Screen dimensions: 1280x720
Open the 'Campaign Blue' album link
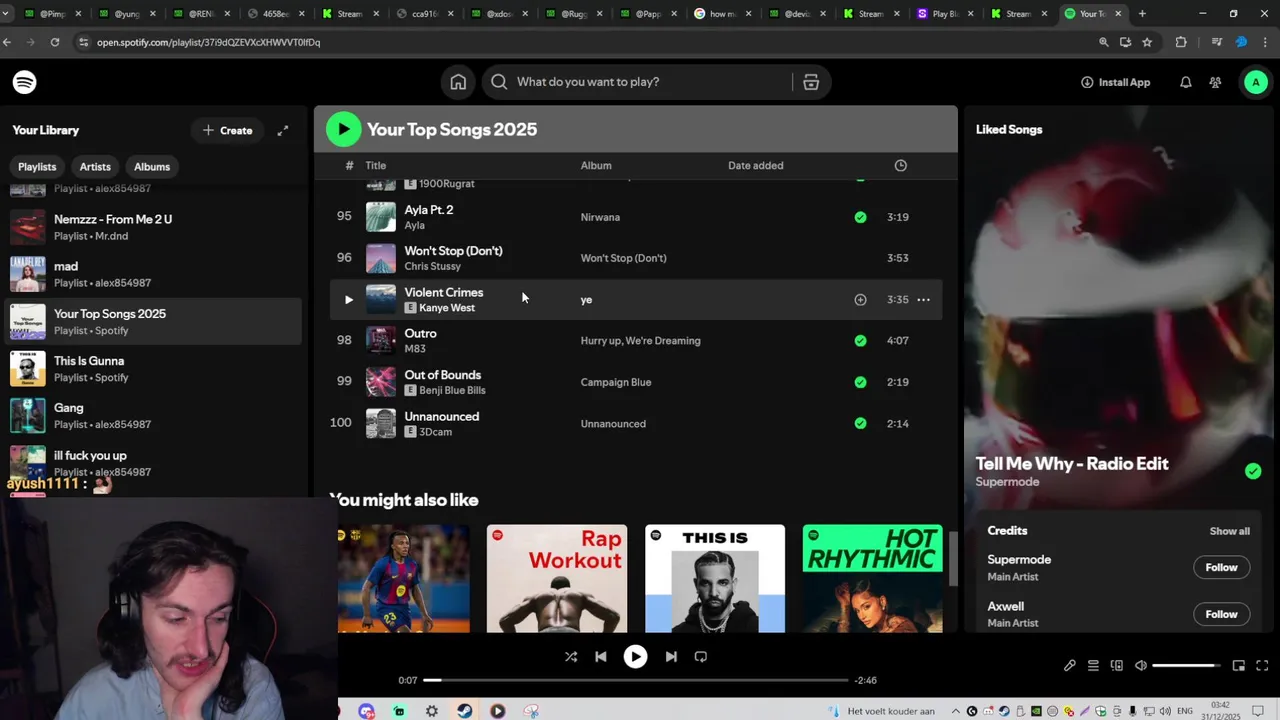[615, 382]
